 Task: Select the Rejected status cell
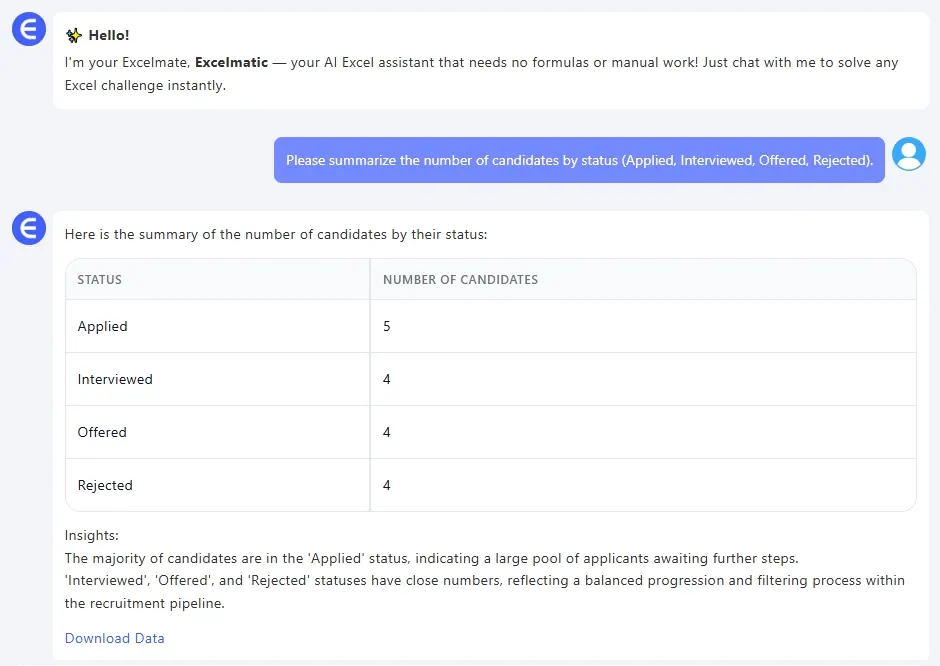tap(105, 485)
